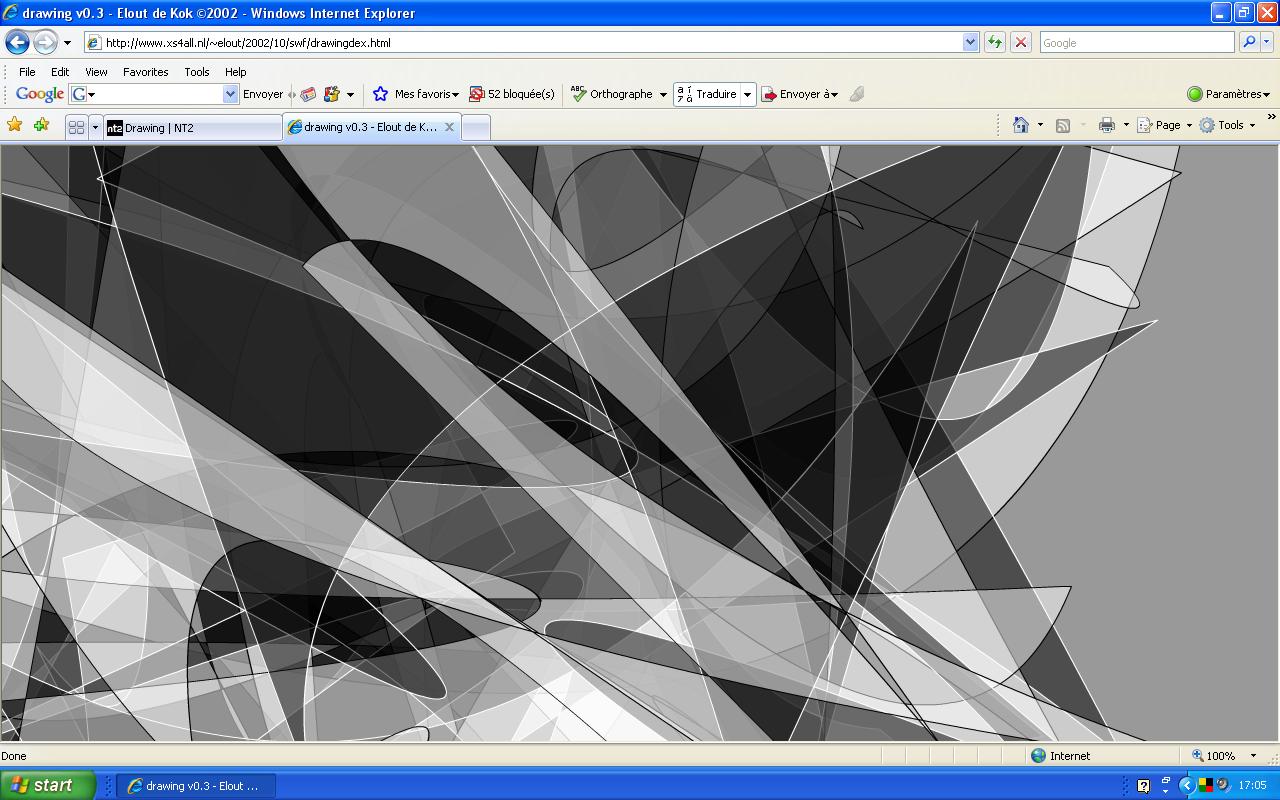Open the Google toolbar buttons gallery icon
The width and height of the screenshot is (1280, 800).
pos(332,94)
